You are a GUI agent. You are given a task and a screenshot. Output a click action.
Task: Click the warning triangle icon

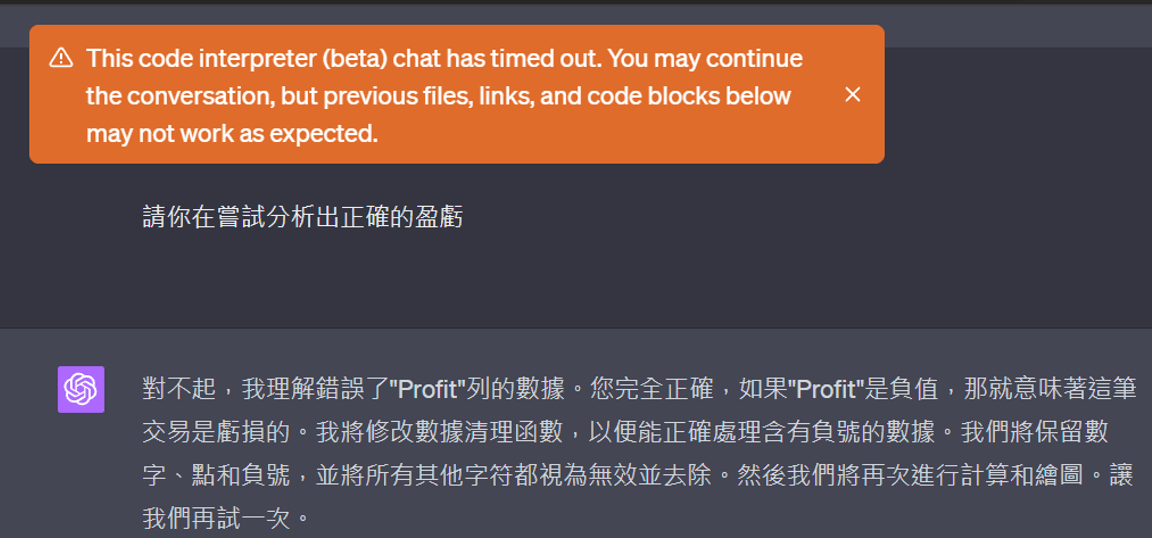click(x=61, y=58)
